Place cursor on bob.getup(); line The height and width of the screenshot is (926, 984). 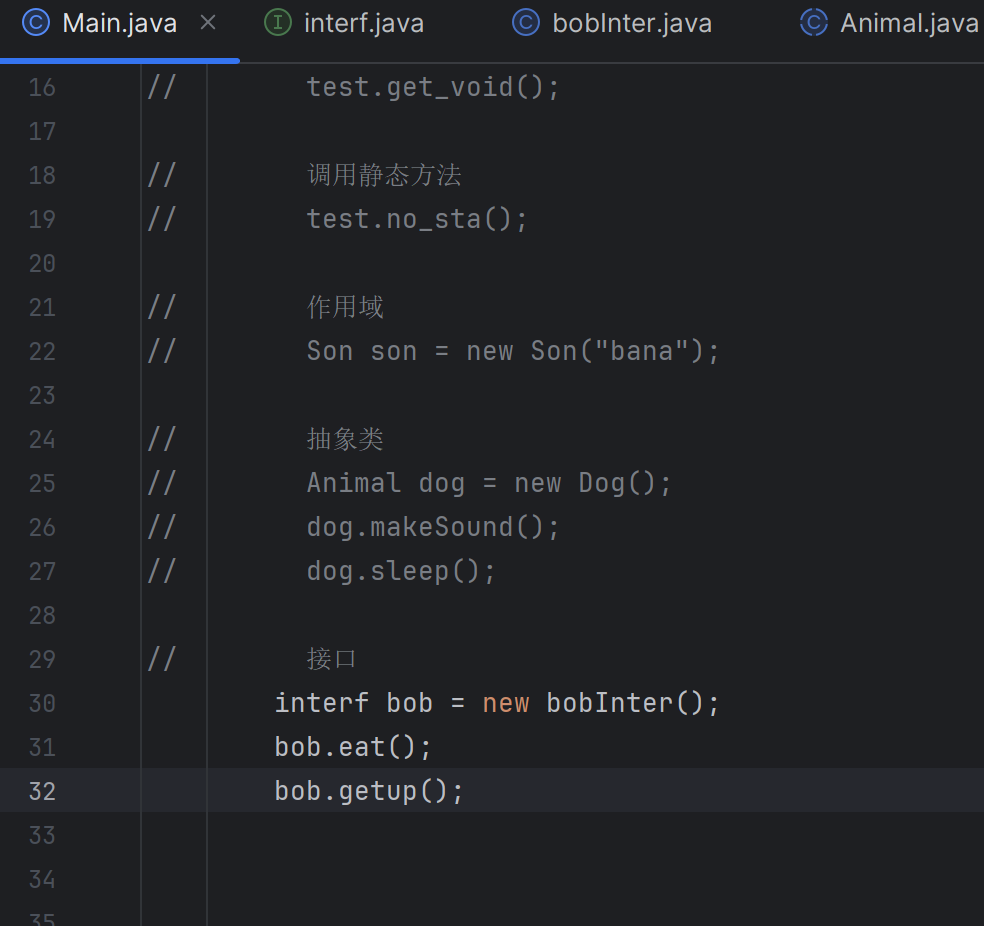point(369,791)
